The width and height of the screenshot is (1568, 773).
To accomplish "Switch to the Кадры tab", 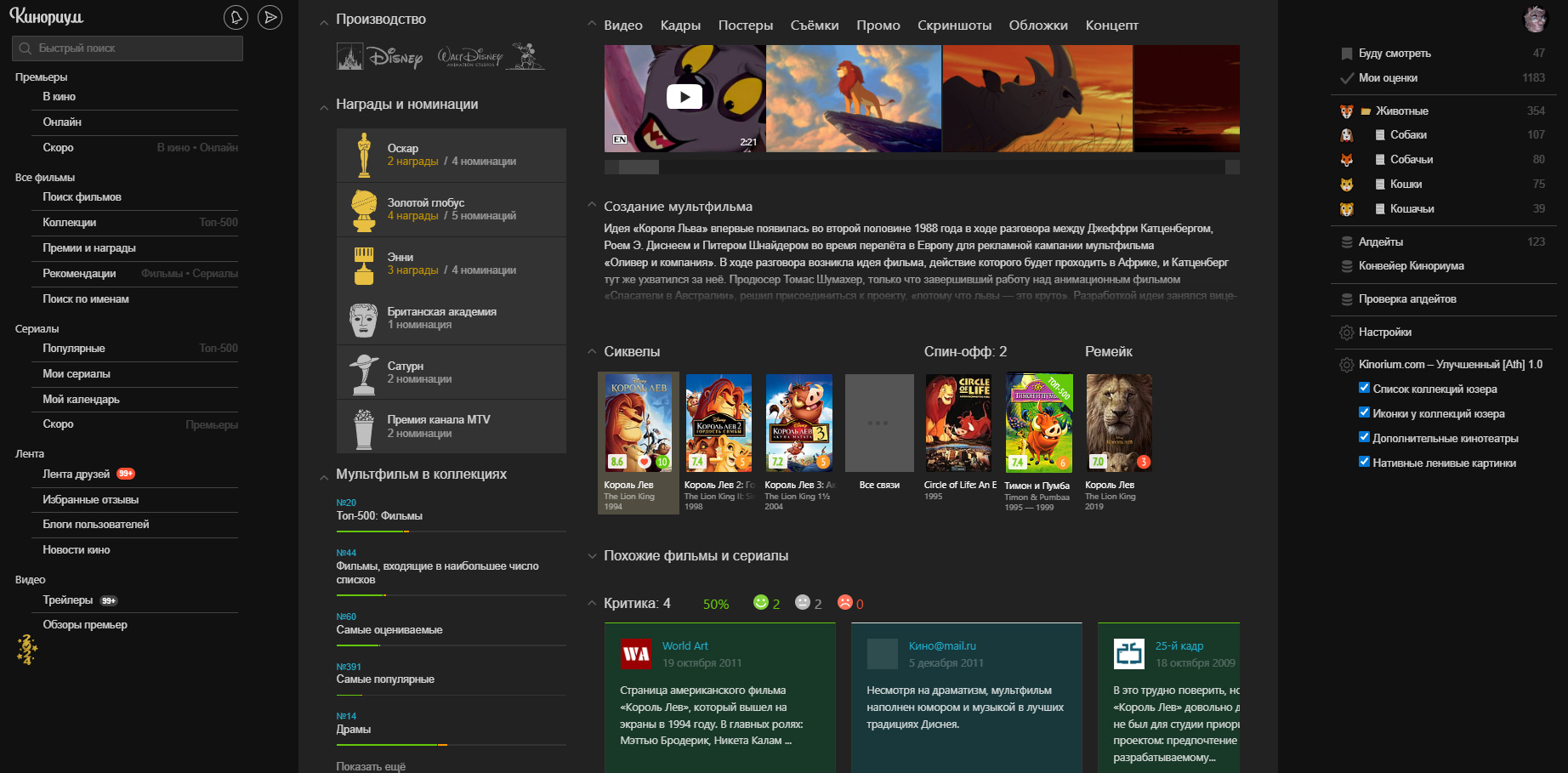I will coord(680,26).
